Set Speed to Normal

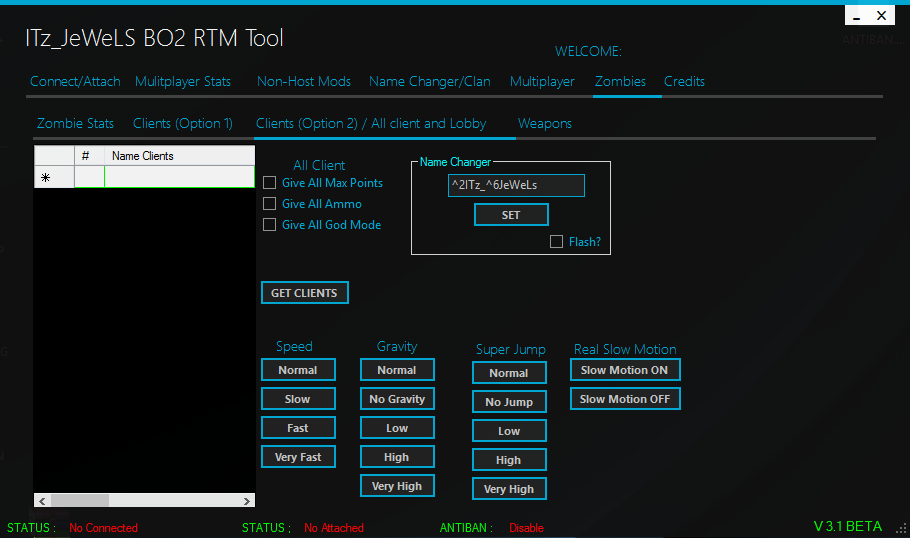[298, 370]
